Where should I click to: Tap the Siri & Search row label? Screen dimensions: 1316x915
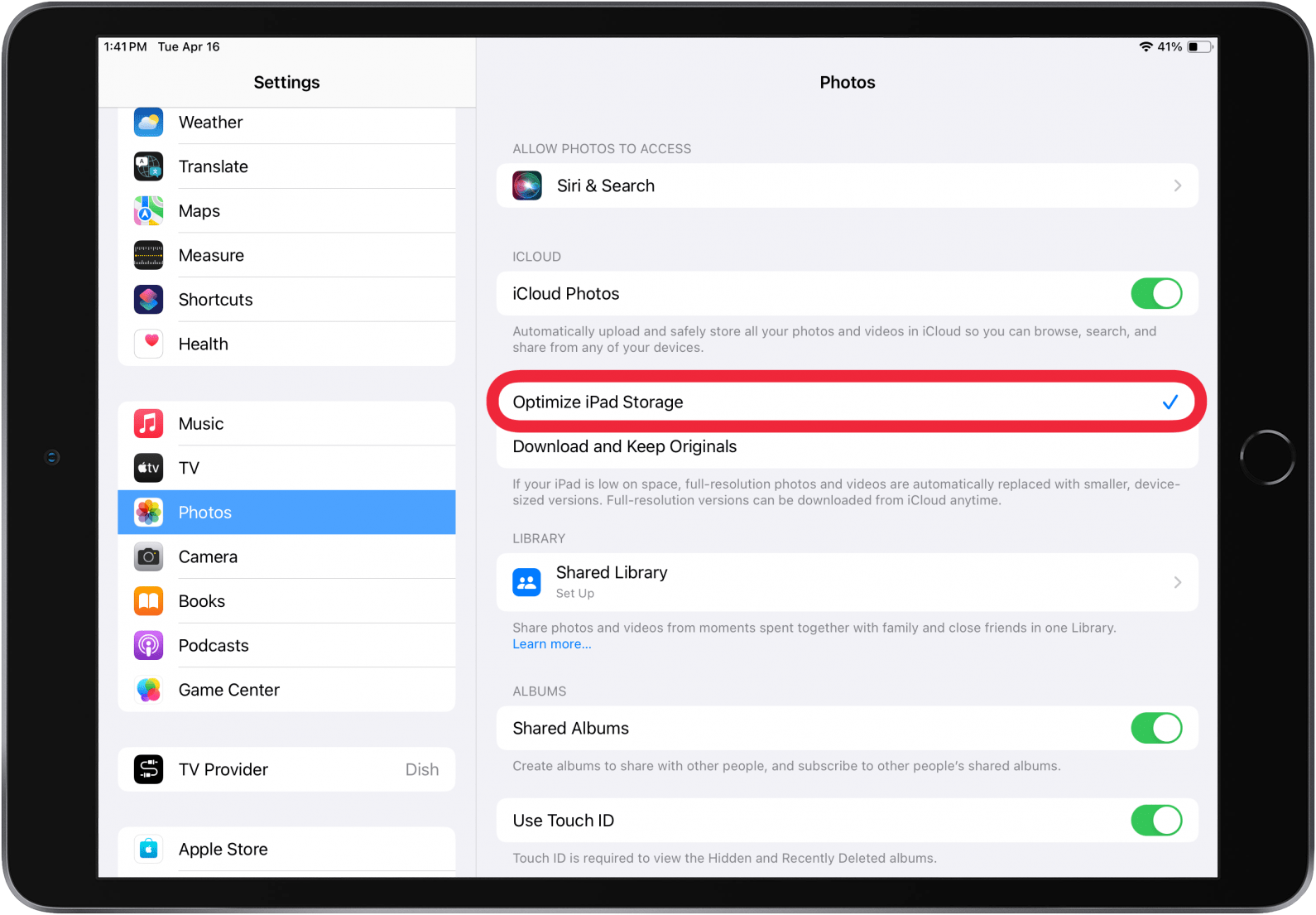click(606, 185)
